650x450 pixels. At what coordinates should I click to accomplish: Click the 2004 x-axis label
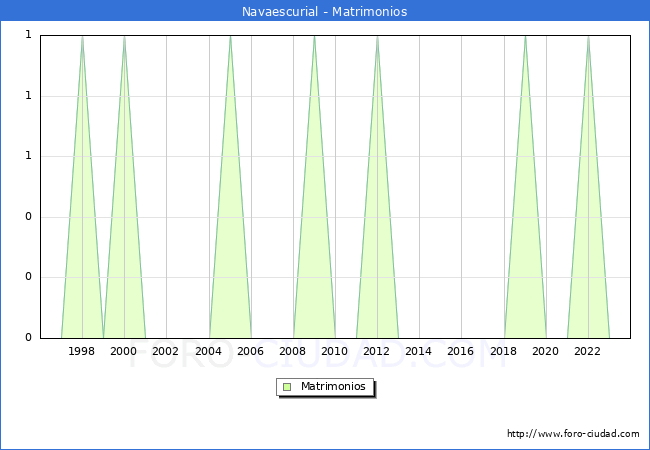click(208, 351)
